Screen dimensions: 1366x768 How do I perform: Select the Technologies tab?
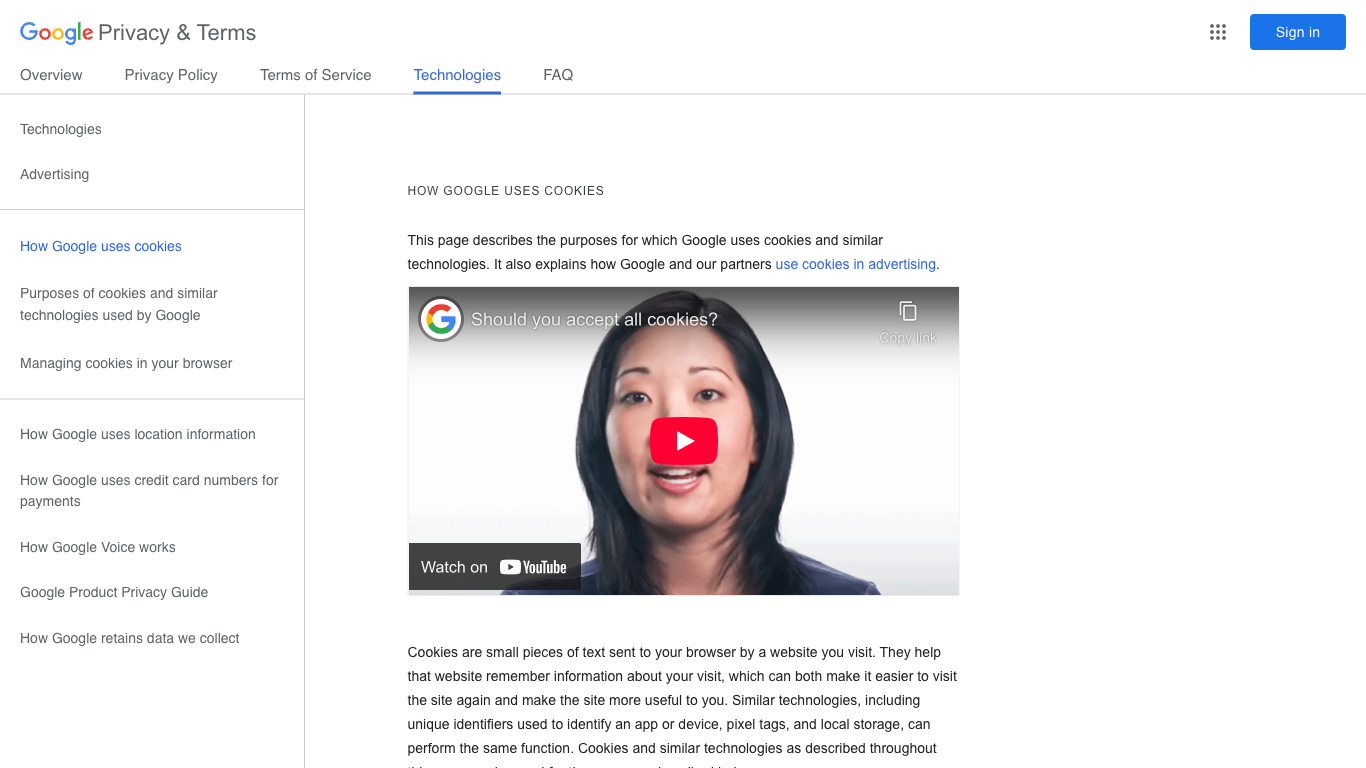pos(457,75)
